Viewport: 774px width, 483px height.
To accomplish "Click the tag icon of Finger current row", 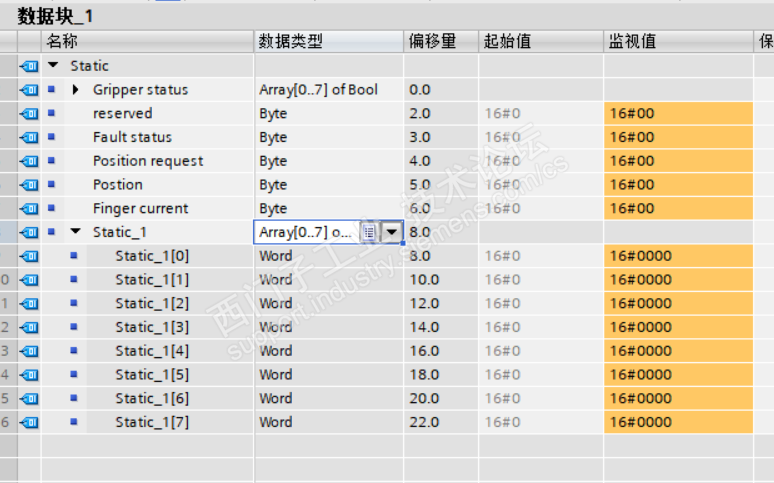I will (x=30, y=208).
